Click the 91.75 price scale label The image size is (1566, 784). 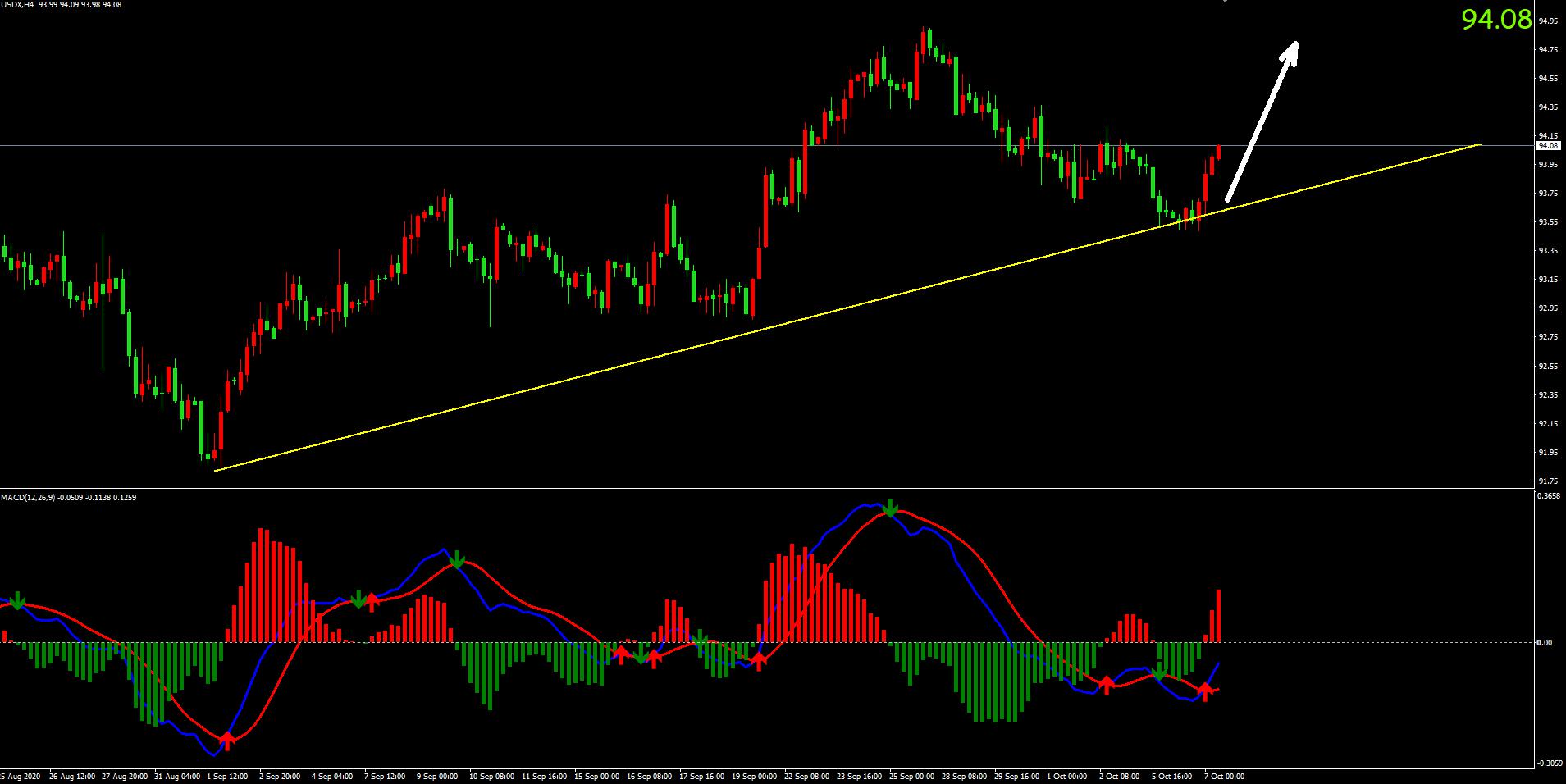(1548, 481)
